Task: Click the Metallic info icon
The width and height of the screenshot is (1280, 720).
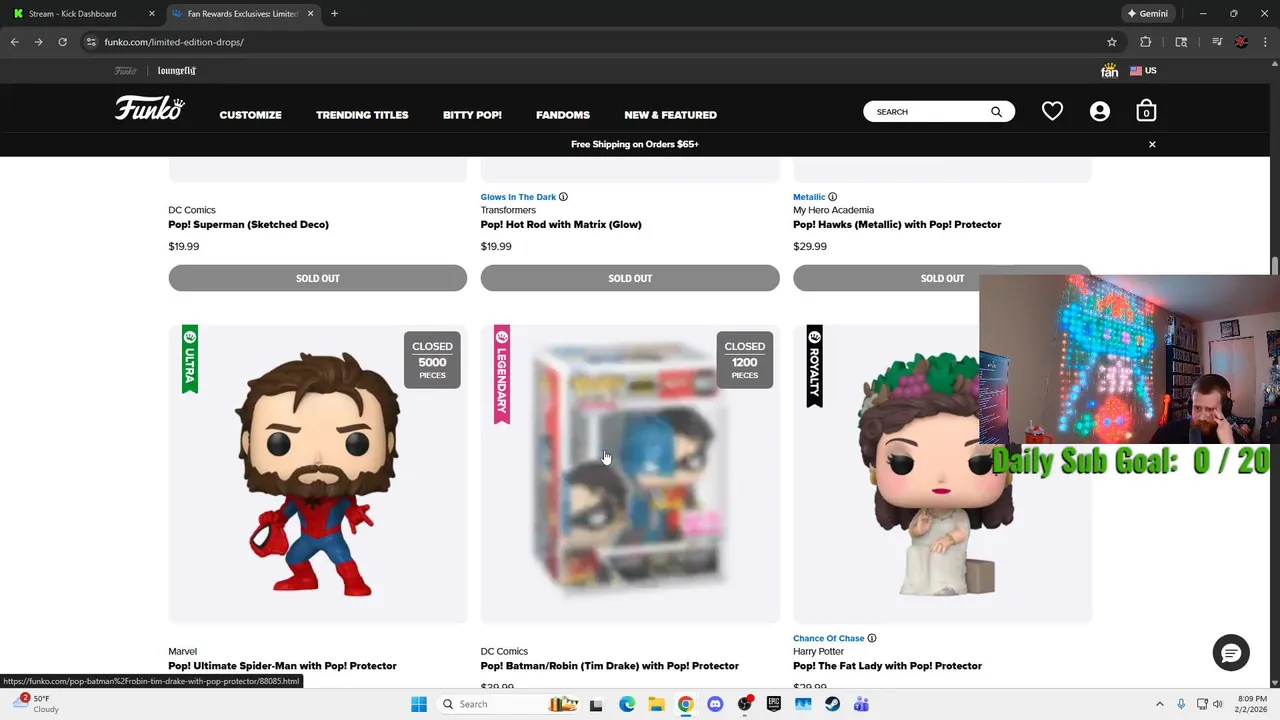Action: [x=832, y=197]
